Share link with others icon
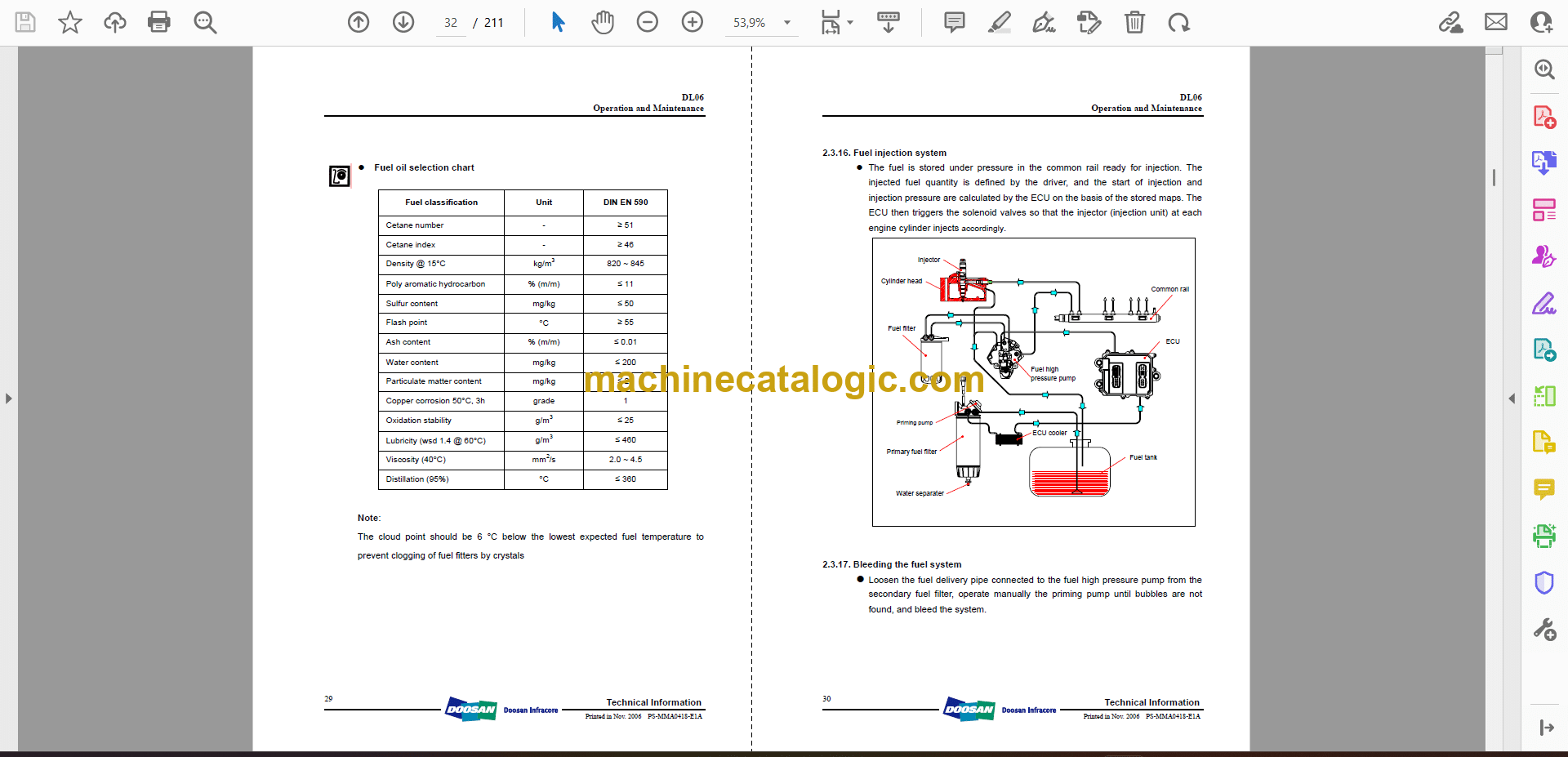 point(1451,22)
